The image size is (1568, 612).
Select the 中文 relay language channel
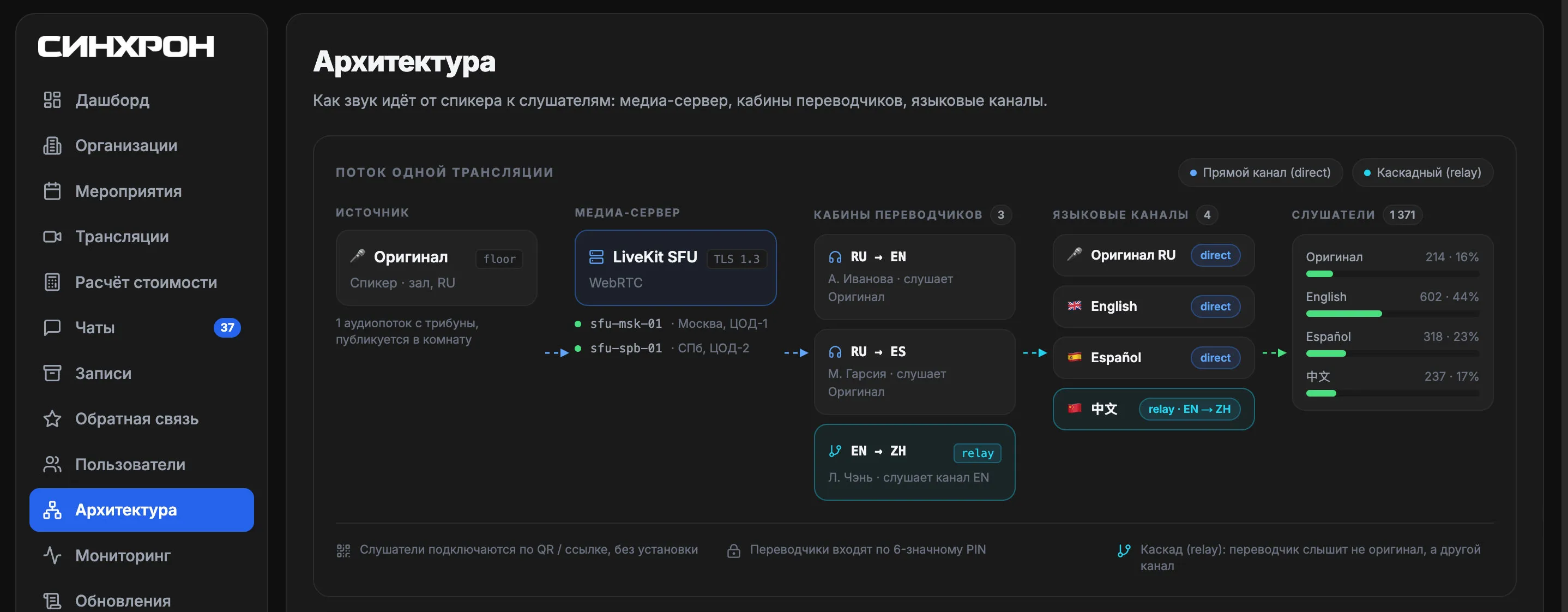click(x=1154, y=409)
